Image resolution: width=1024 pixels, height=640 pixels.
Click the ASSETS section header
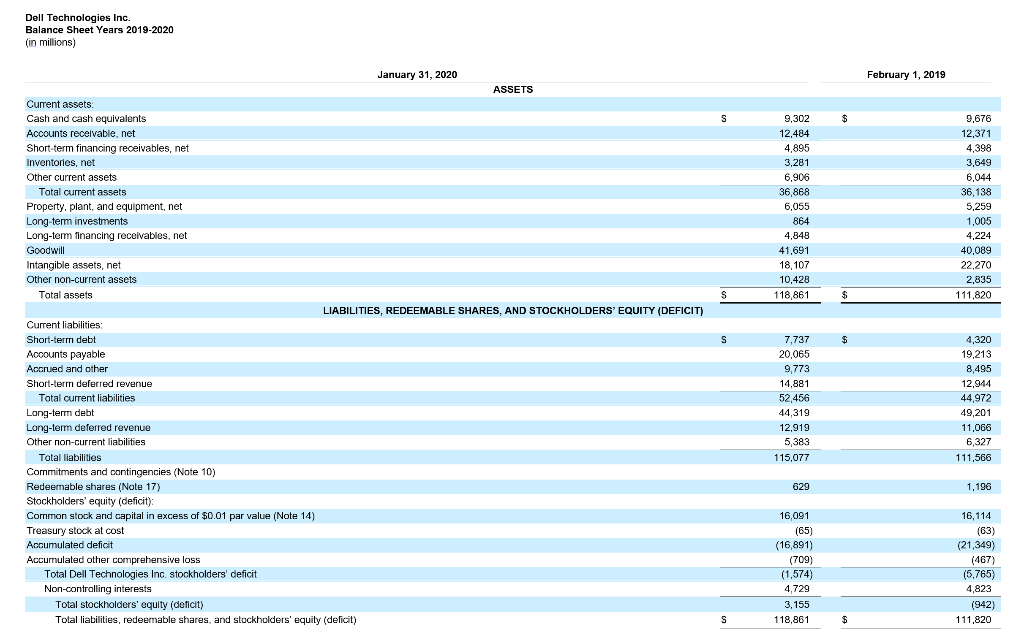(512, 89)
